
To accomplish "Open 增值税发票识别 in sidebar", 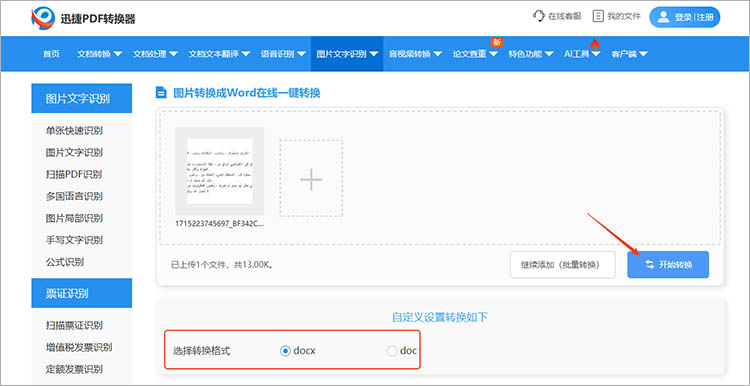I will click(x=79, y=347).
